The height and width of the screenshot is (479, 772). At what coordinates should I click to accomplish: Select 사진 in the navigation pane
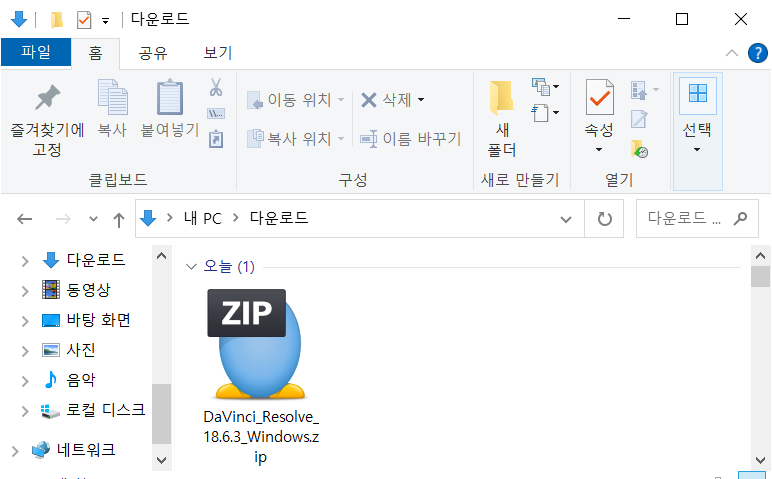click(x=81, y=350)
